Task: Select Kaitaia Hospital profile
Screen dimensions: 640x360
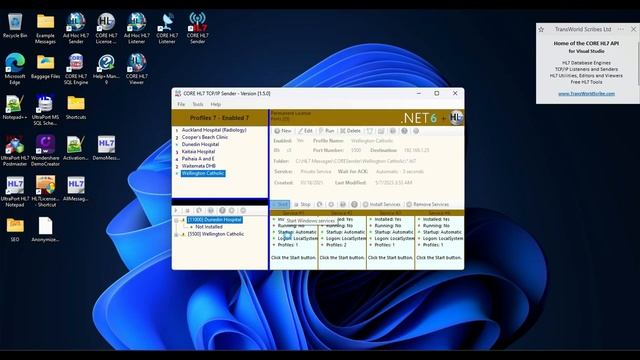Action: (198, 151)
